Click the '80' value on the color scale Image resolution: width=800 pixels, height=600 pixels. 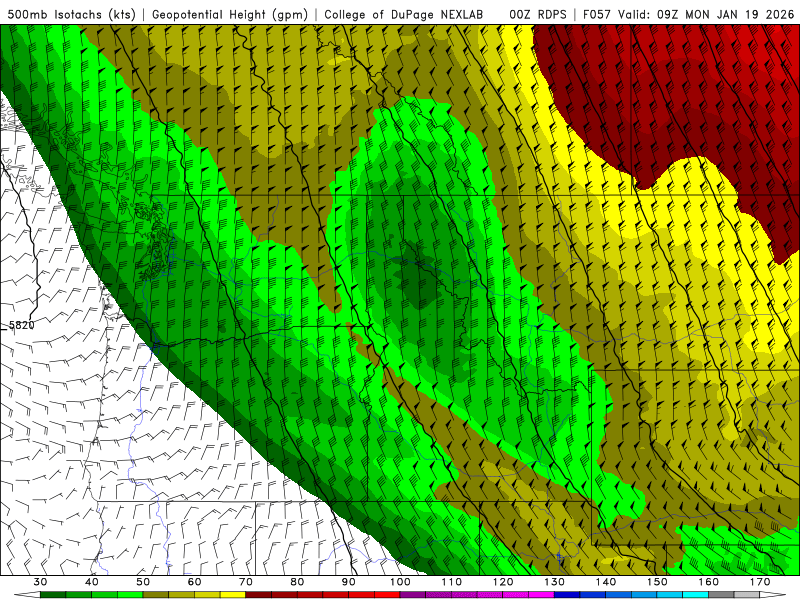297,582
